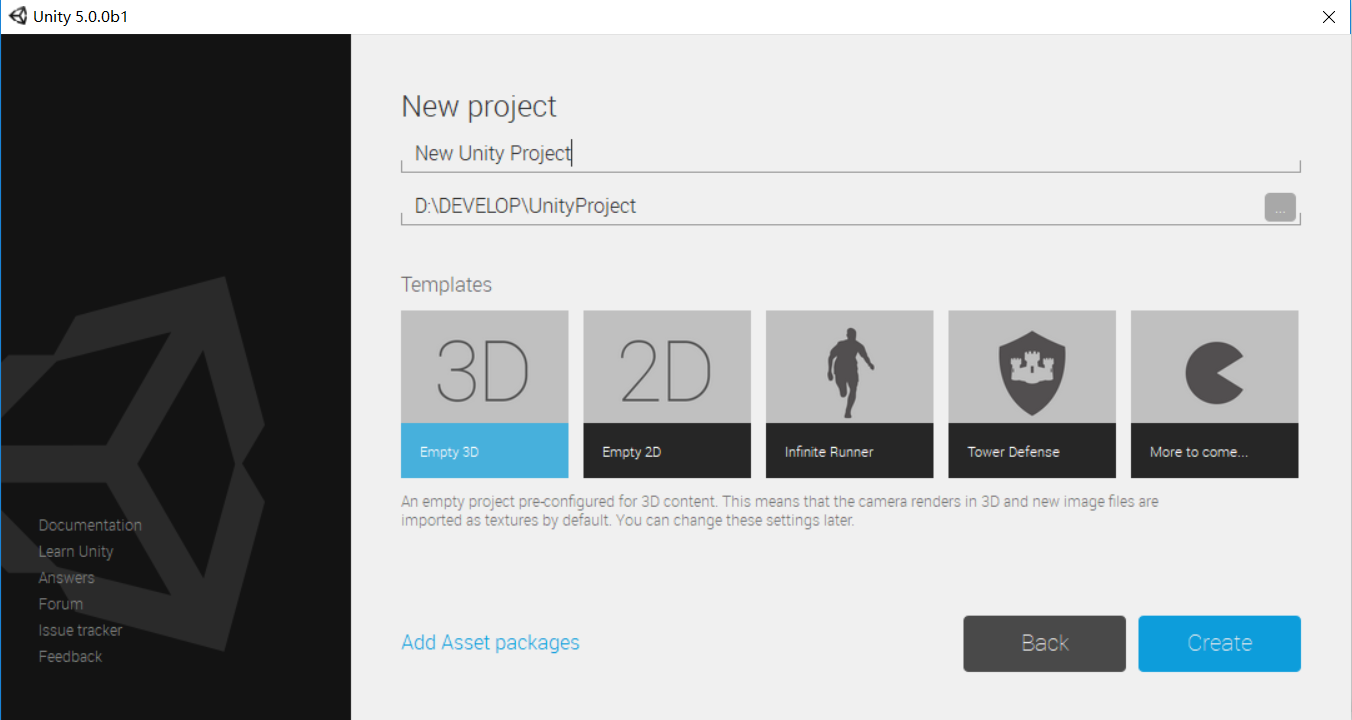This screenshot has height=720, width=1352.
Task: Open the Feedback link
Action: 70,656
